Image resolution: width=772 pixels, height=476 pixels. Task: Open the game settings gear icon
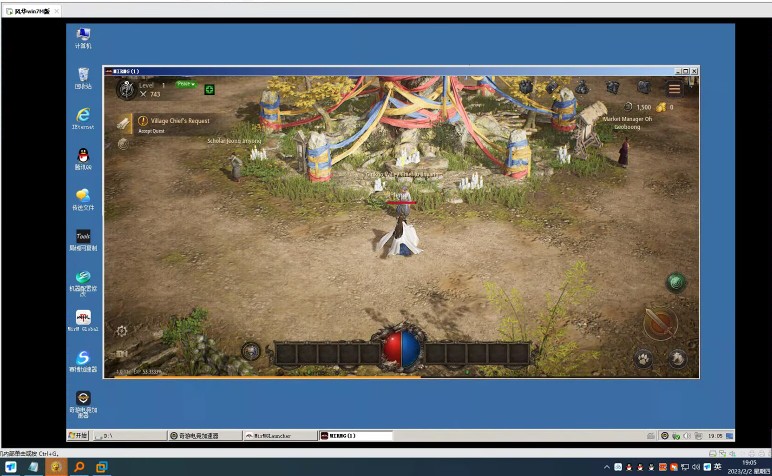pos(122,331)
